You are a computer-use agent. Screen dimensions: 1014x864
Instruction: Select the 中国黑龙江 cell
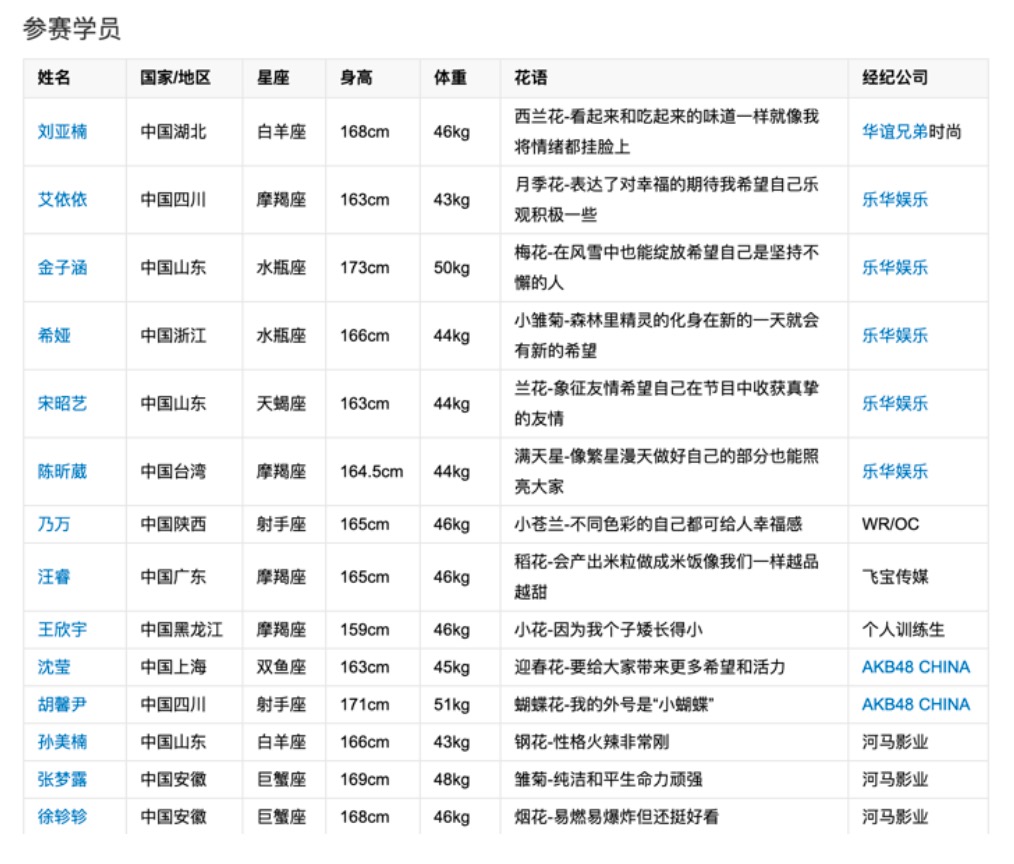[182, 630]
